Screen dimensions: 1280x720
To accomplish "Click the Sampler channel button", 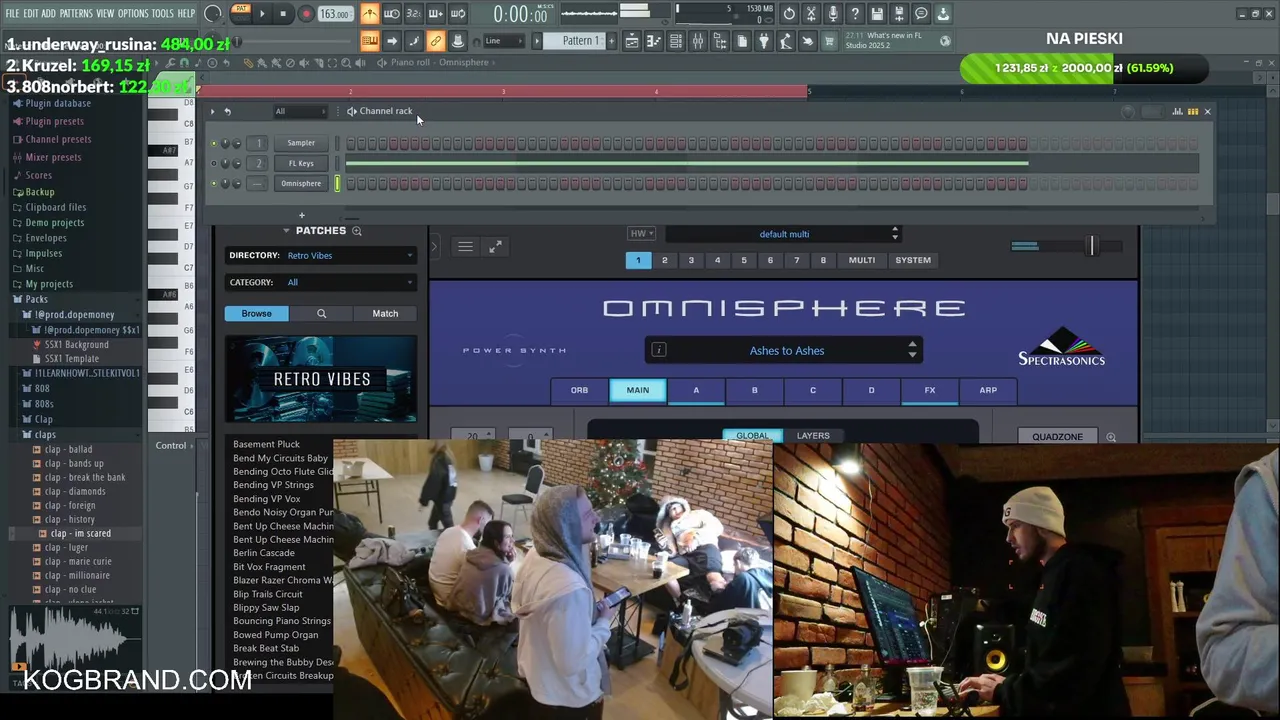I will (301, 143).
